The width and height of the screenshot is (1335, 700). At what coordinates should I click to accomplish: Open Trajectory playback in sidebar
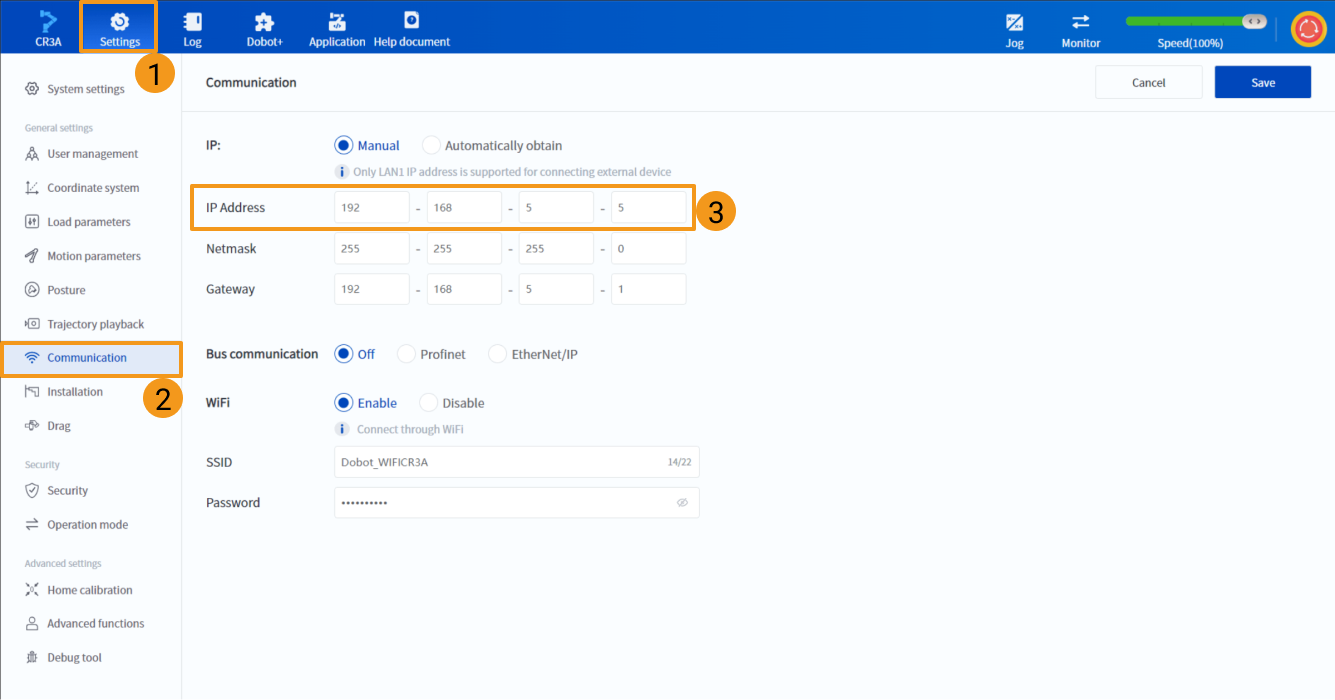[x=95, y=324]
